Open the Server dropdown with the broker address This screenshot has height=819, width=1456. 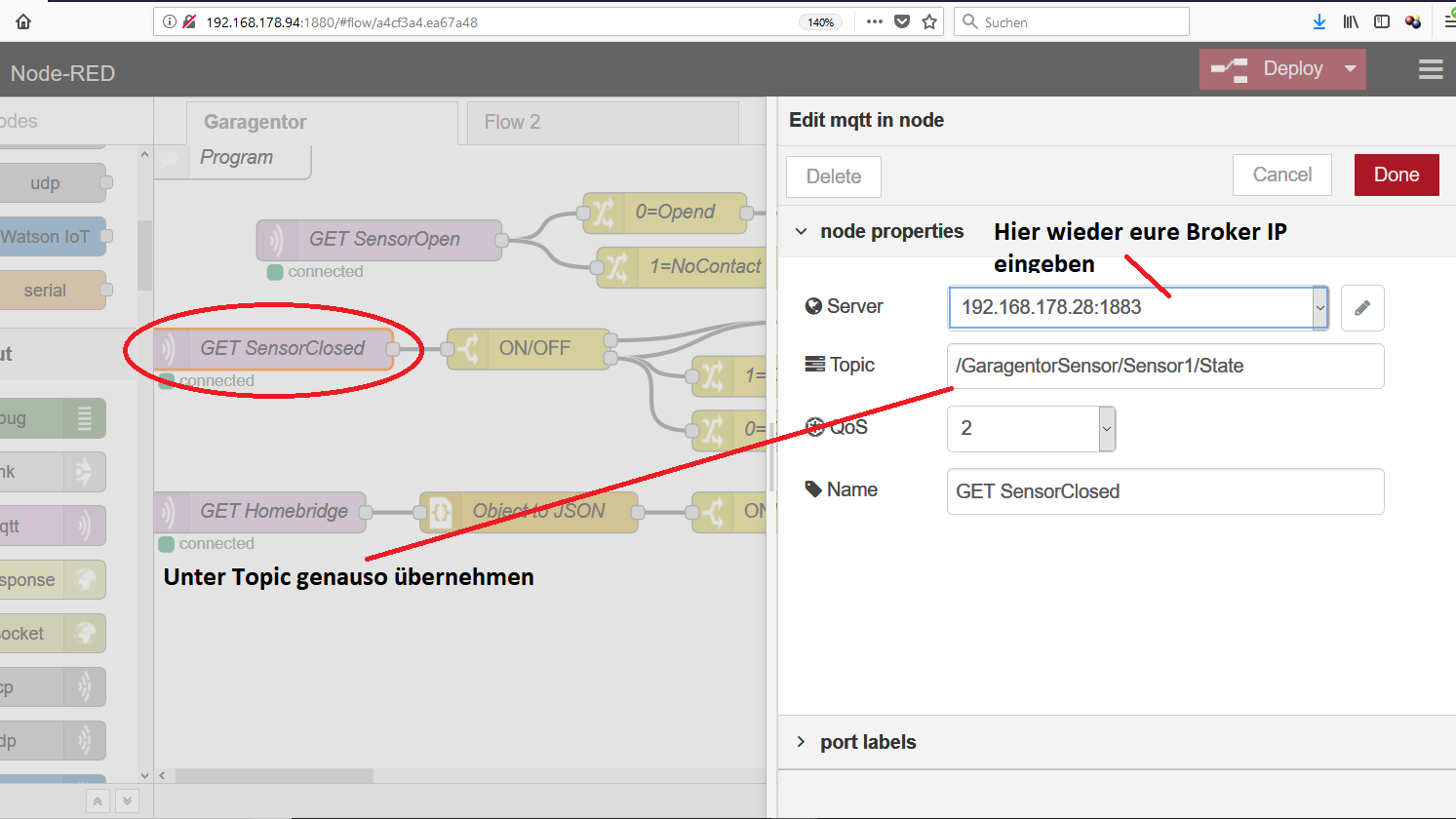(1137, 308)
